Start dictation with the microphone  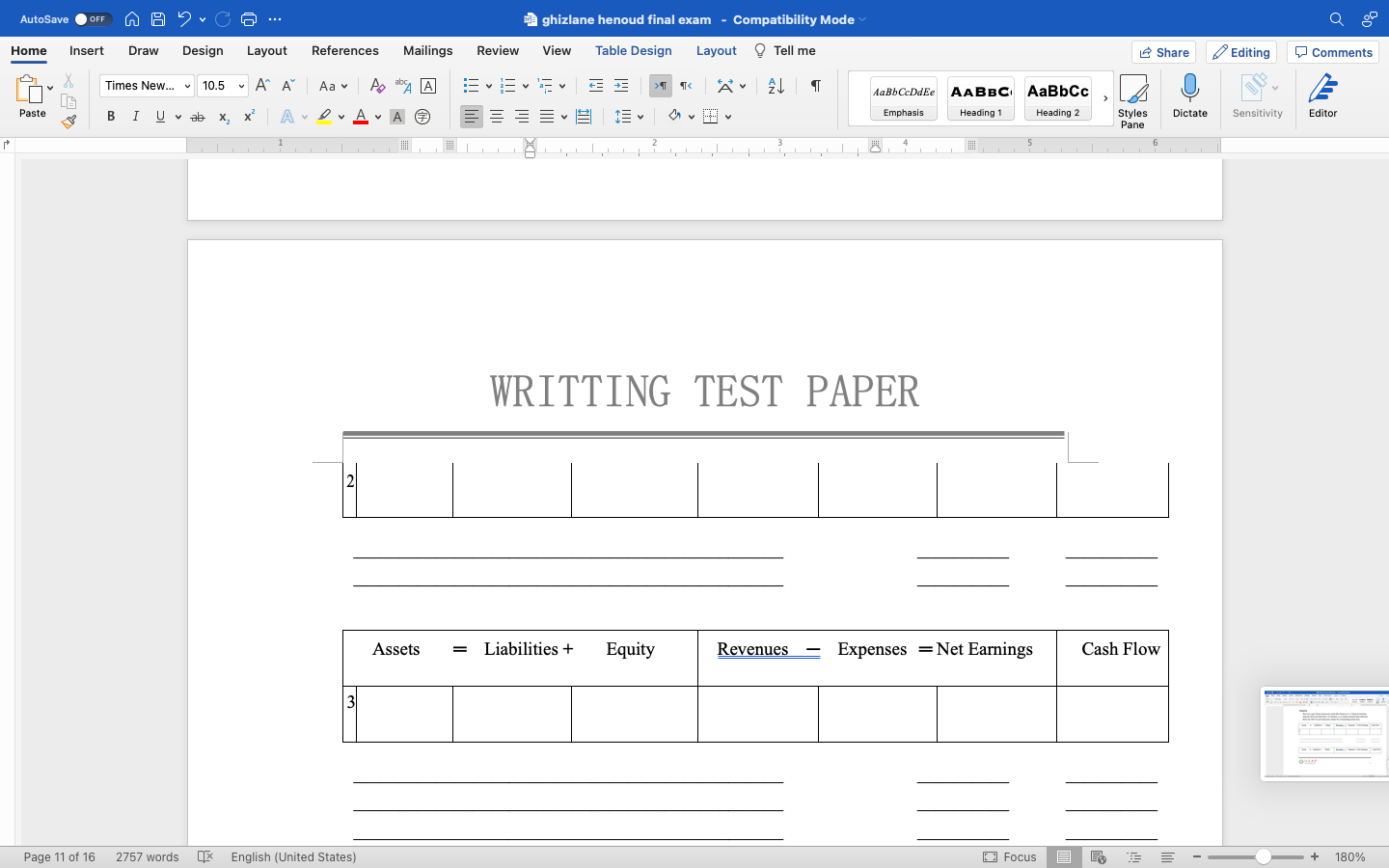(1190, 96)
